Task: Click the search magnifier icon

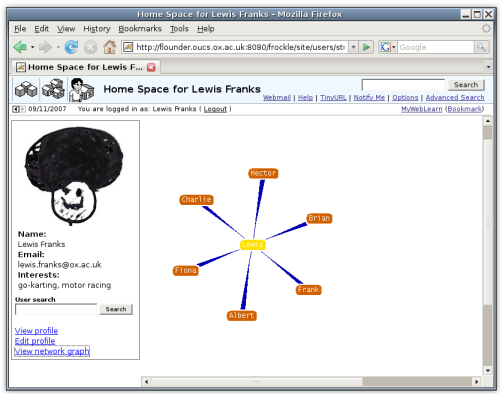Action: click(x=481, y=47)
